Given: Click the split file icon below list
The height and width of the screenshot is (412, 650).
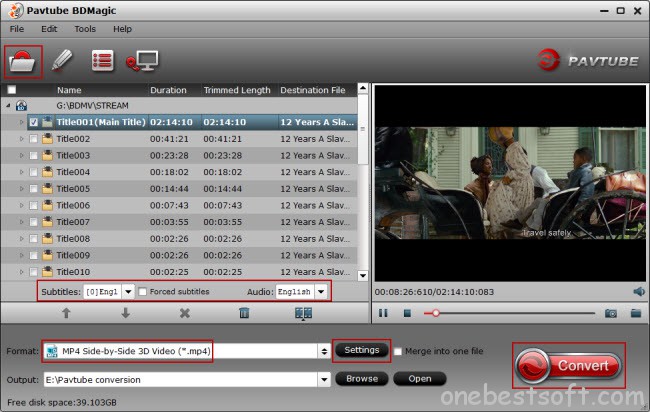Looking at the screenshot, I should click(303, 313).
